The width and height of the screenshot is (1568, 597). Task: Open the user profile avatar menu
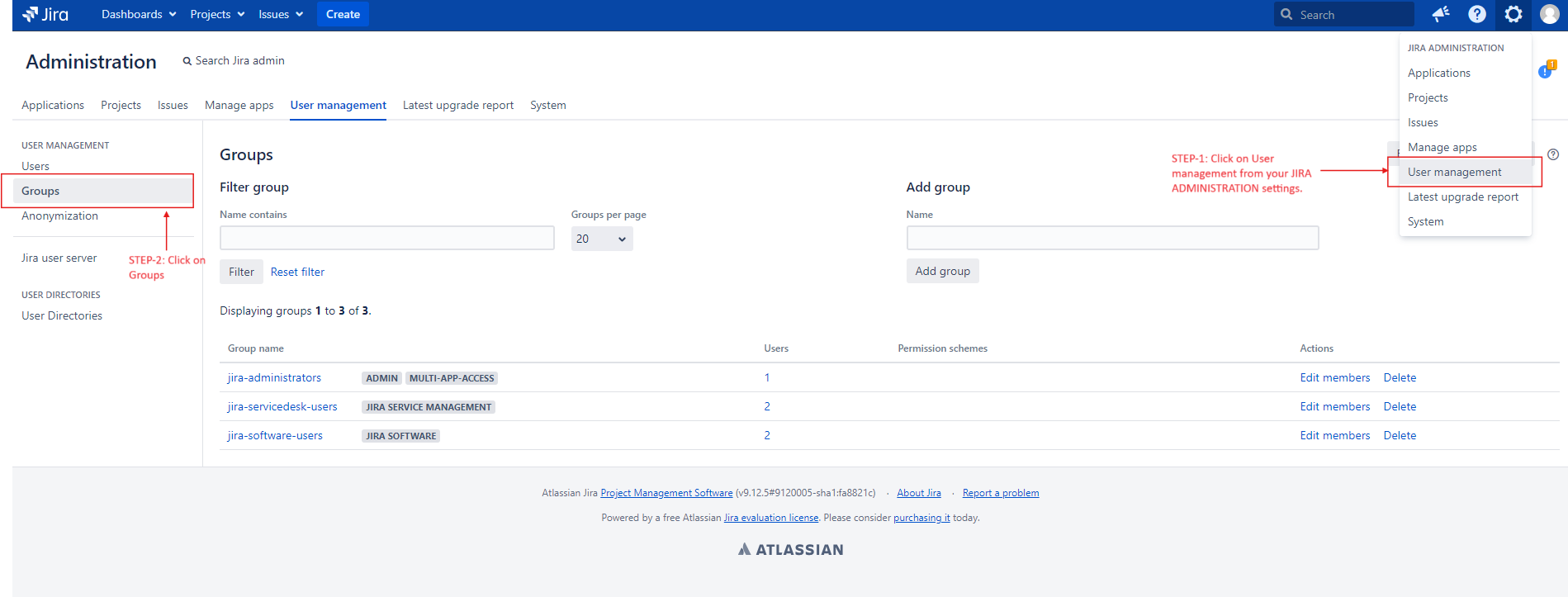pyautogui.click(x=1549, y=14)
